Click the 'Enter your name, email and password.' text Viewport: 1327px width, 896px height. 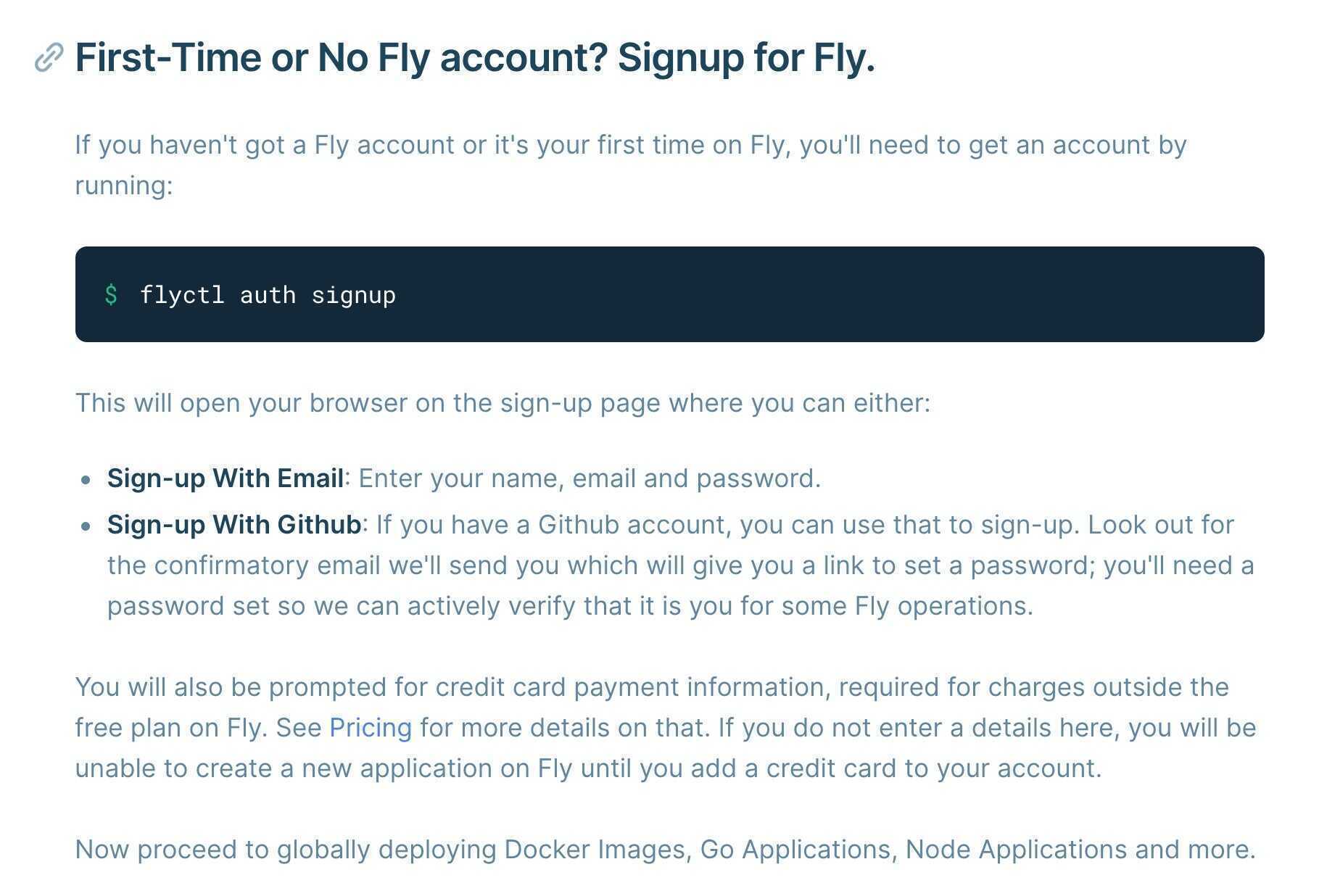click(590, 478)
